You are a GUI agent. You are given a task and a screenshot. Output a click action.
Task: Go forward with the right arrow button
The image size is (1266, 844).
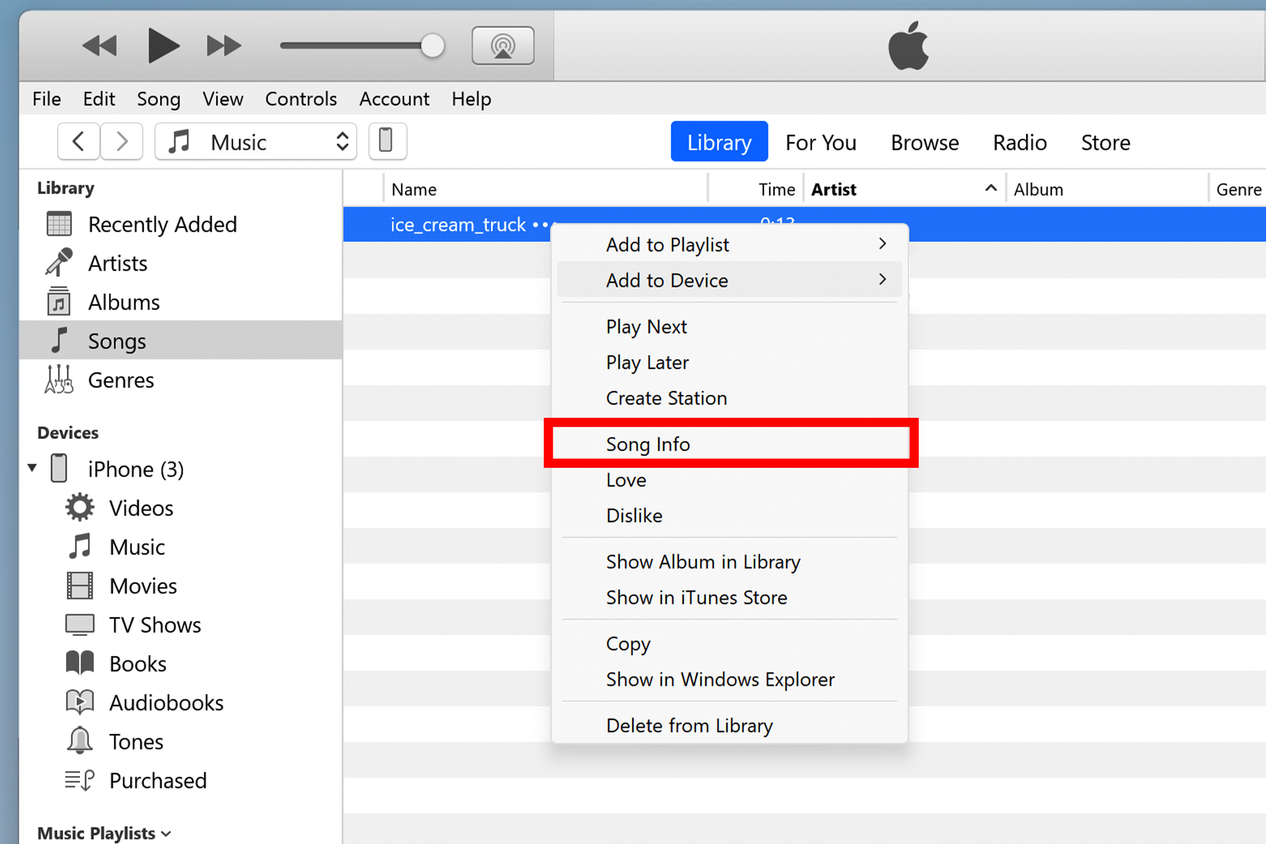[122, 141]
